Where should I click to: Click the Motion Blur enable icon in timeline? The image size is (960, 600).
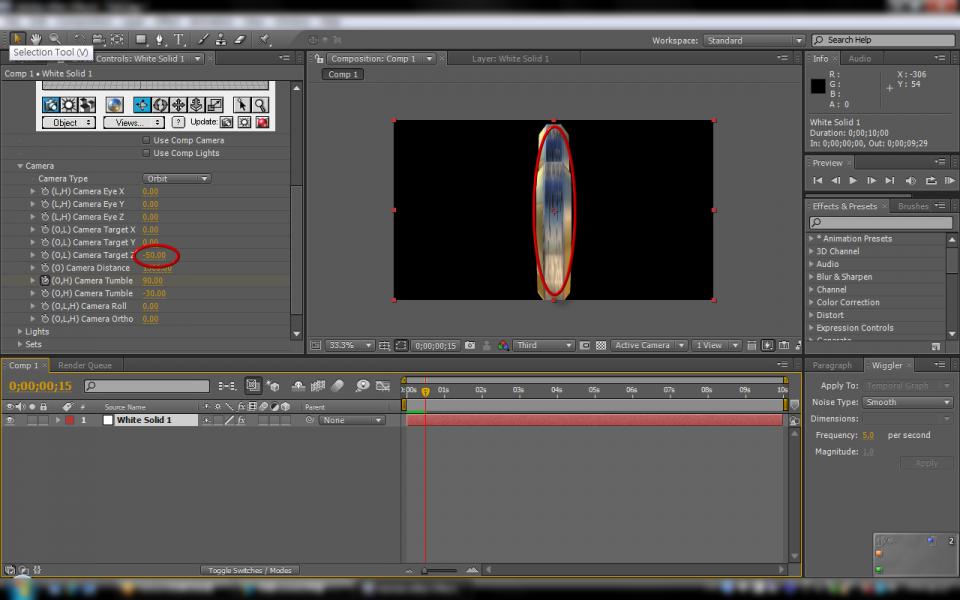coord(338,386)
